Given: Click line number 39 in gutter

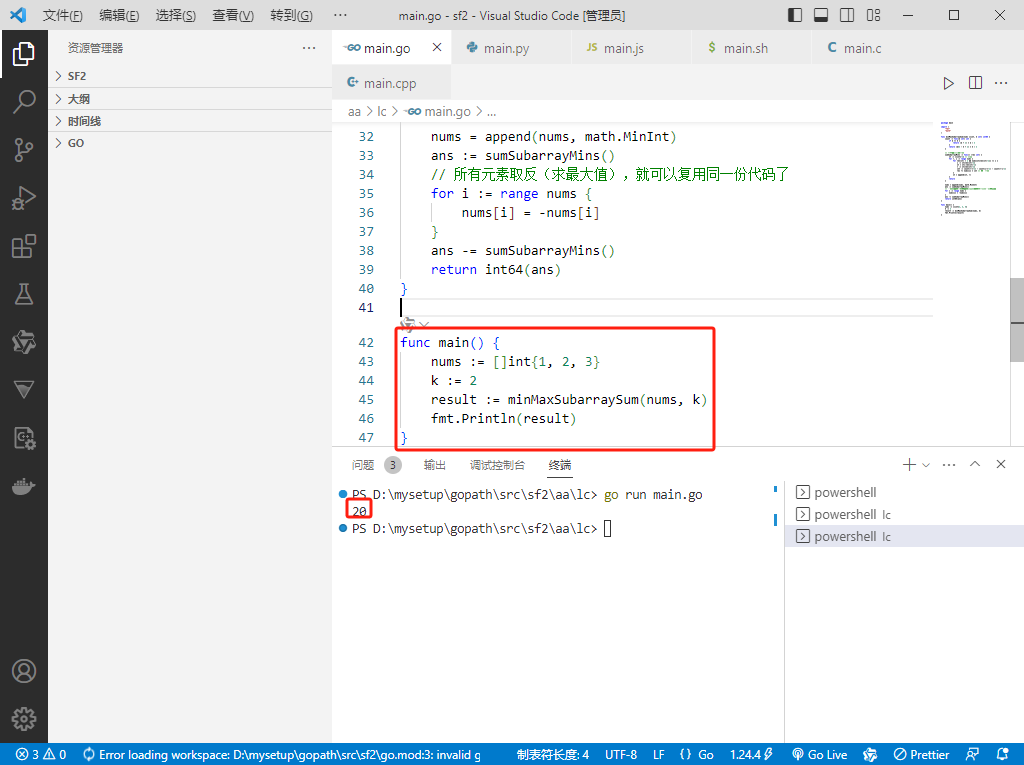Looking at the screenshot, I should tap(366, 269).
